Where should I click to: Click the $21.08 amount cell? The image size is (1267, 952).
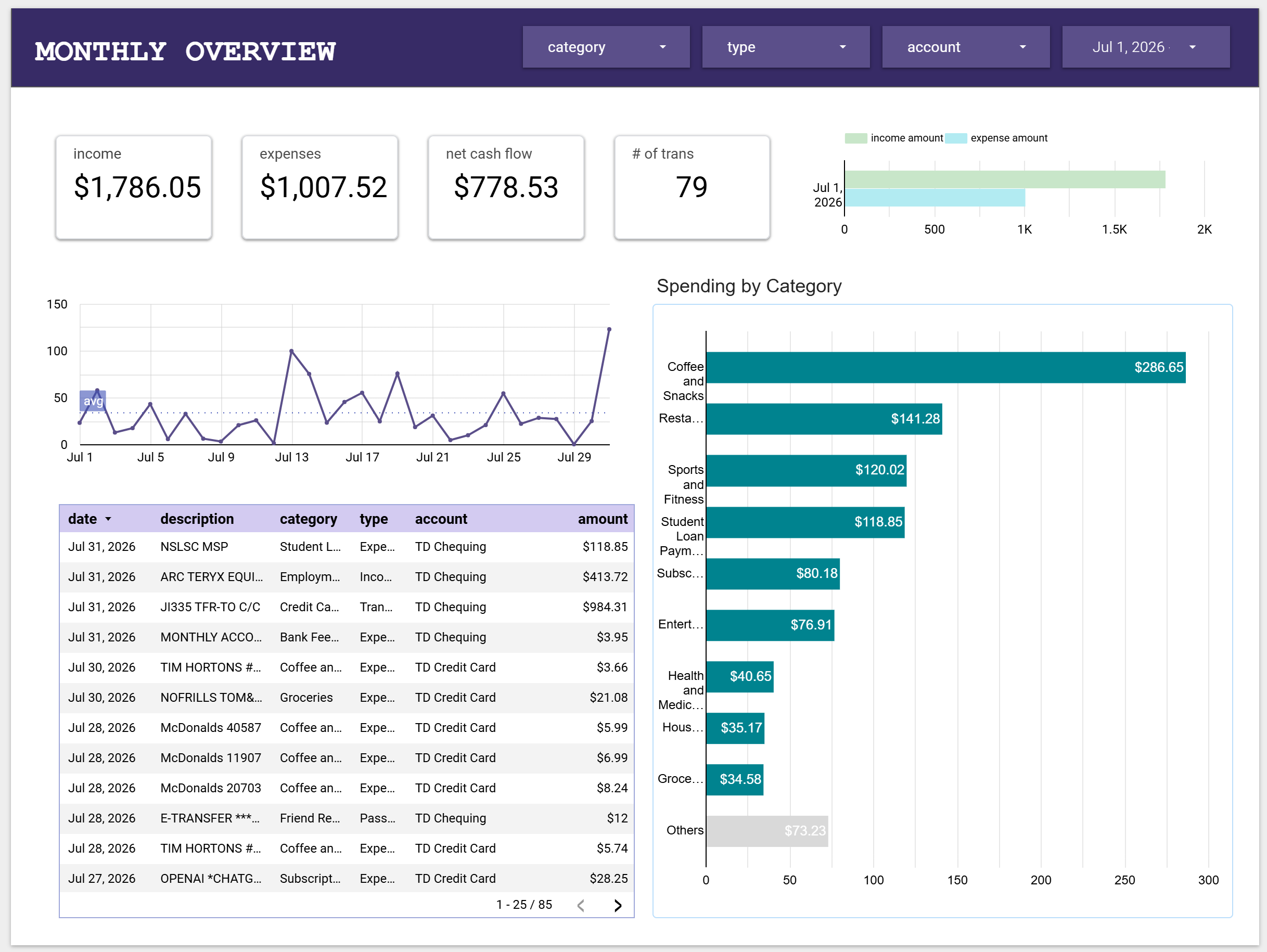coord(608,698)
